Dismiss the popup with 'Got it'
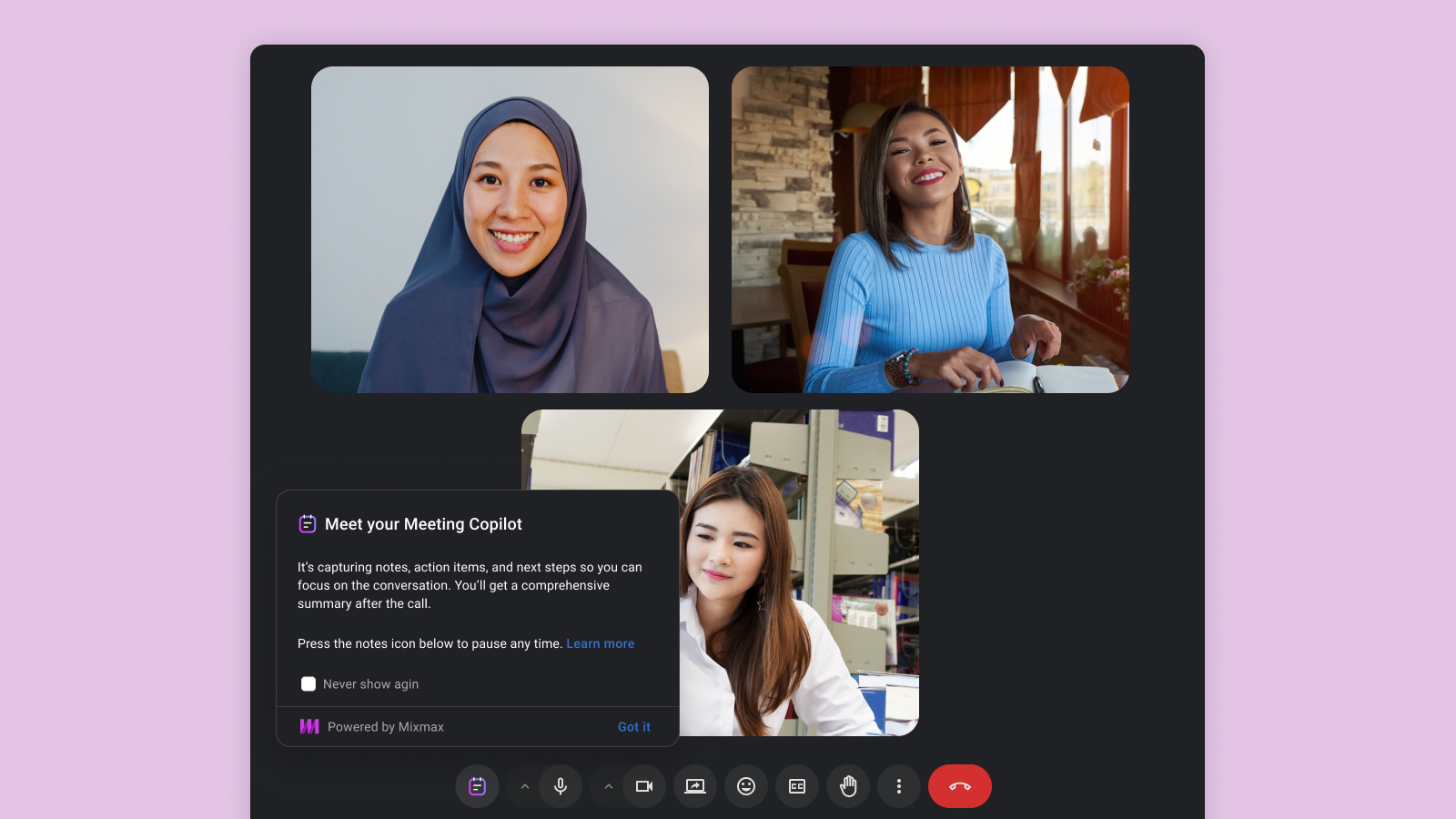Image resolution: width=1456 pixels, height=819 pixels. pyautogui.click(x=633, y=726)
